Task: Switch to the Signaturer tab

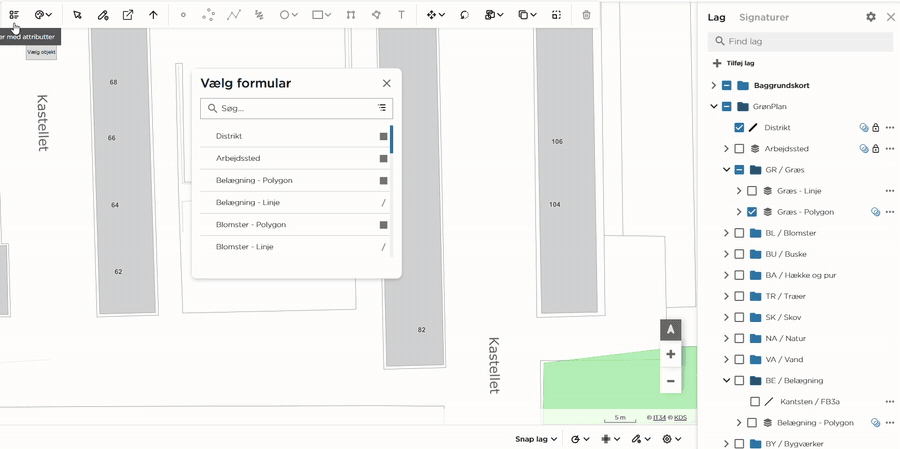Action: coord(764,17)
